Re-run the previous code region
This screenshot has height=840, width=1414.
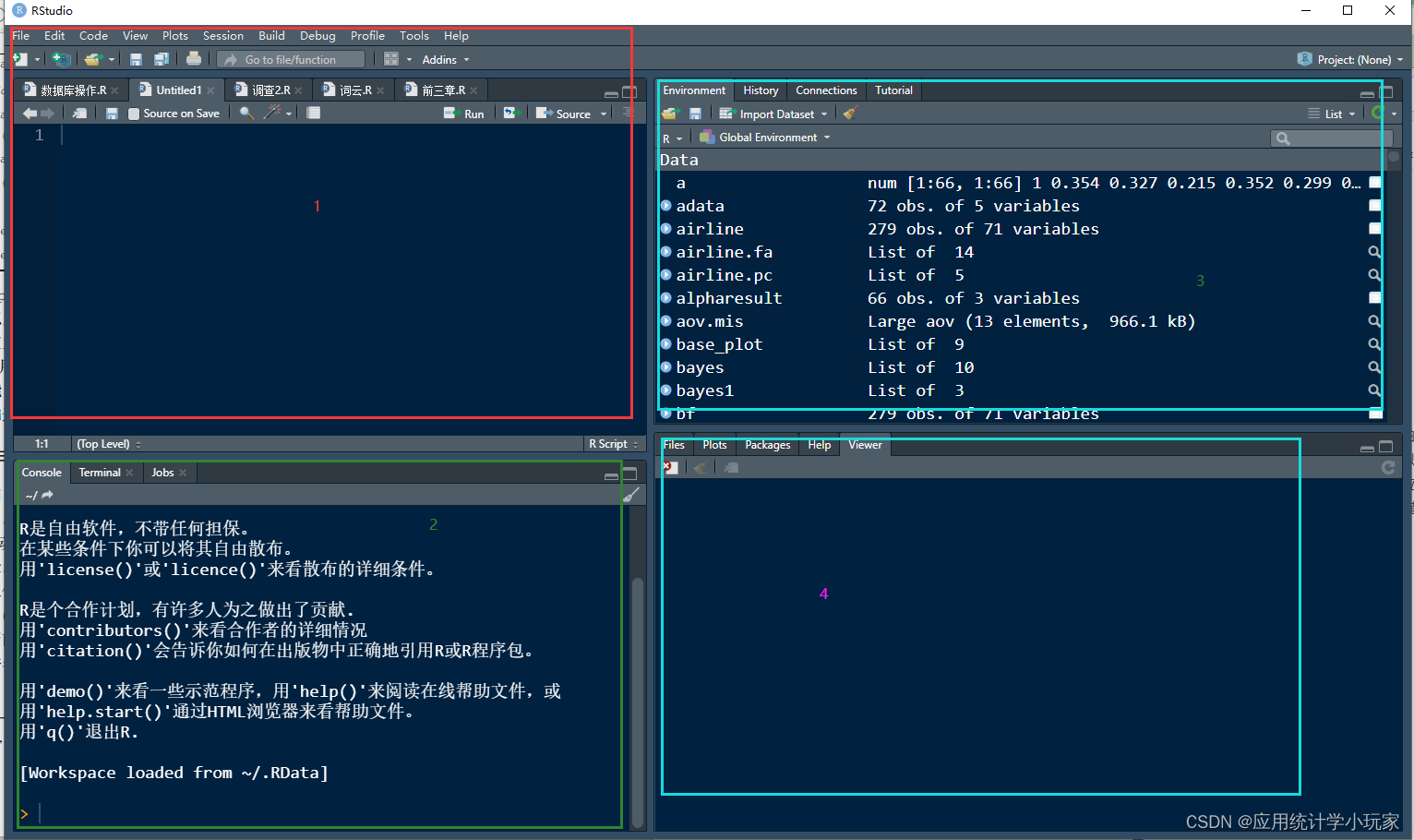click(509, 113)
